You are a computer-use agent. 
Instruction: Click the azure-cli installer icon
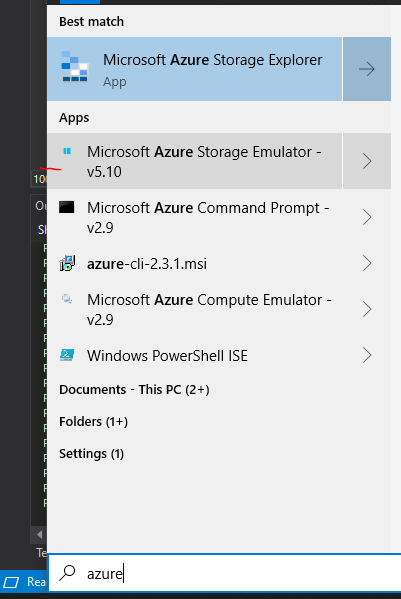click(67, 263)
